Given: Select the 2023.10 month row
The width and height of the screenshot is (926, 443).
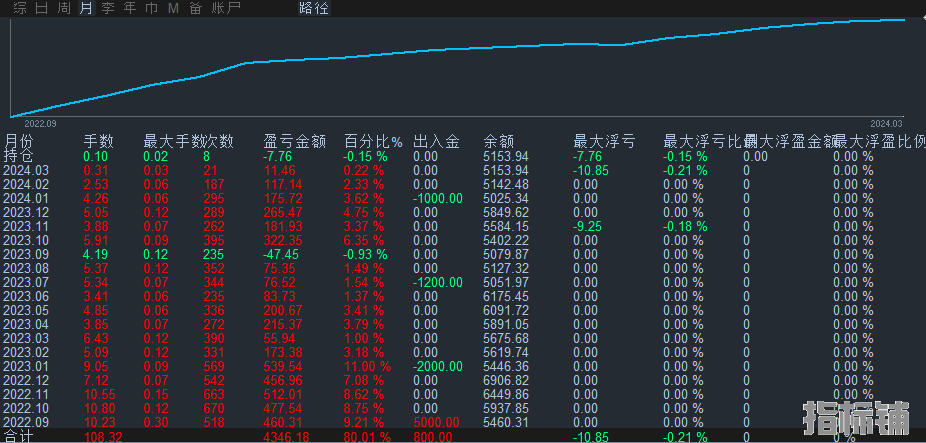Looking at the screenshot, I should tap(27, 240).
